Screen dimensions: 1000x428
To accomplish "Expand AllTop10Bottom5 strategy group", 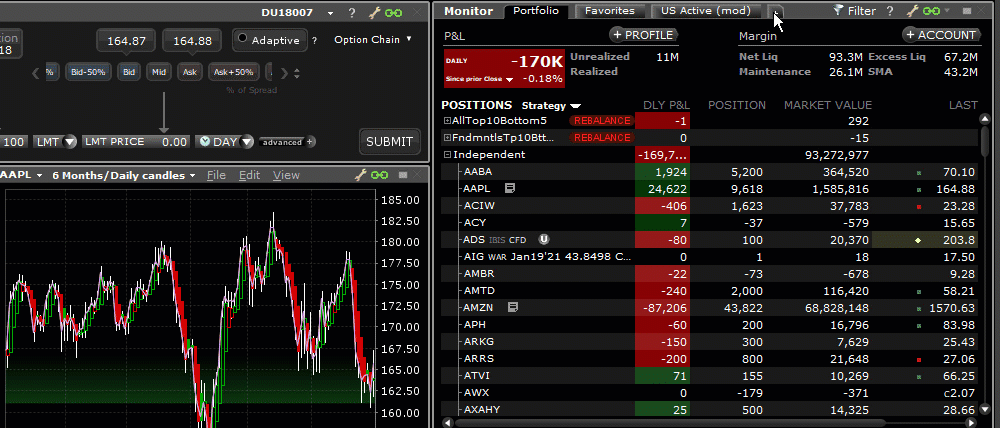I will (x=447, y=121).
